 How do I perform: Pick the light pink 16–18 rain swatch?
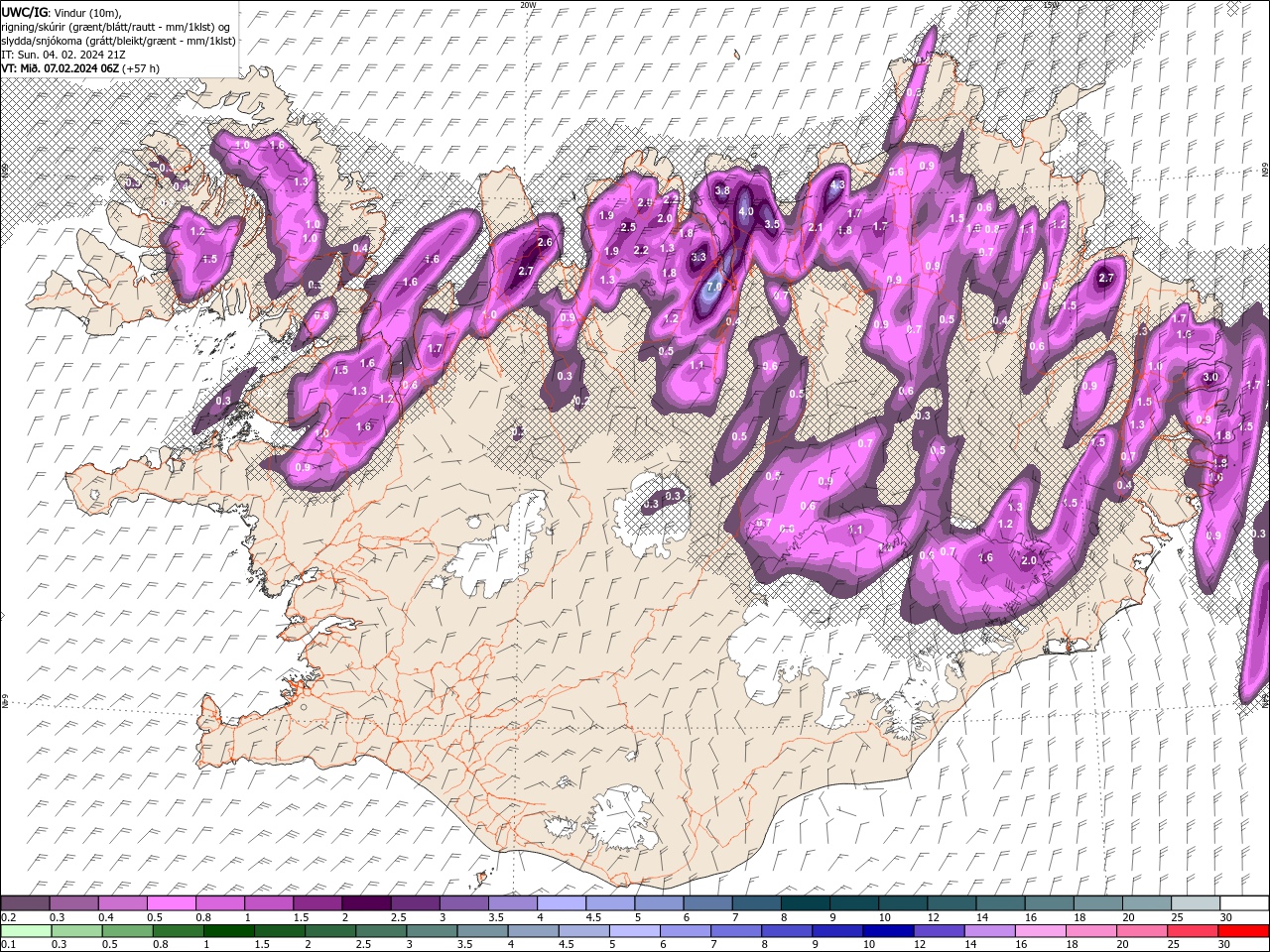(x=1039, y=931)
